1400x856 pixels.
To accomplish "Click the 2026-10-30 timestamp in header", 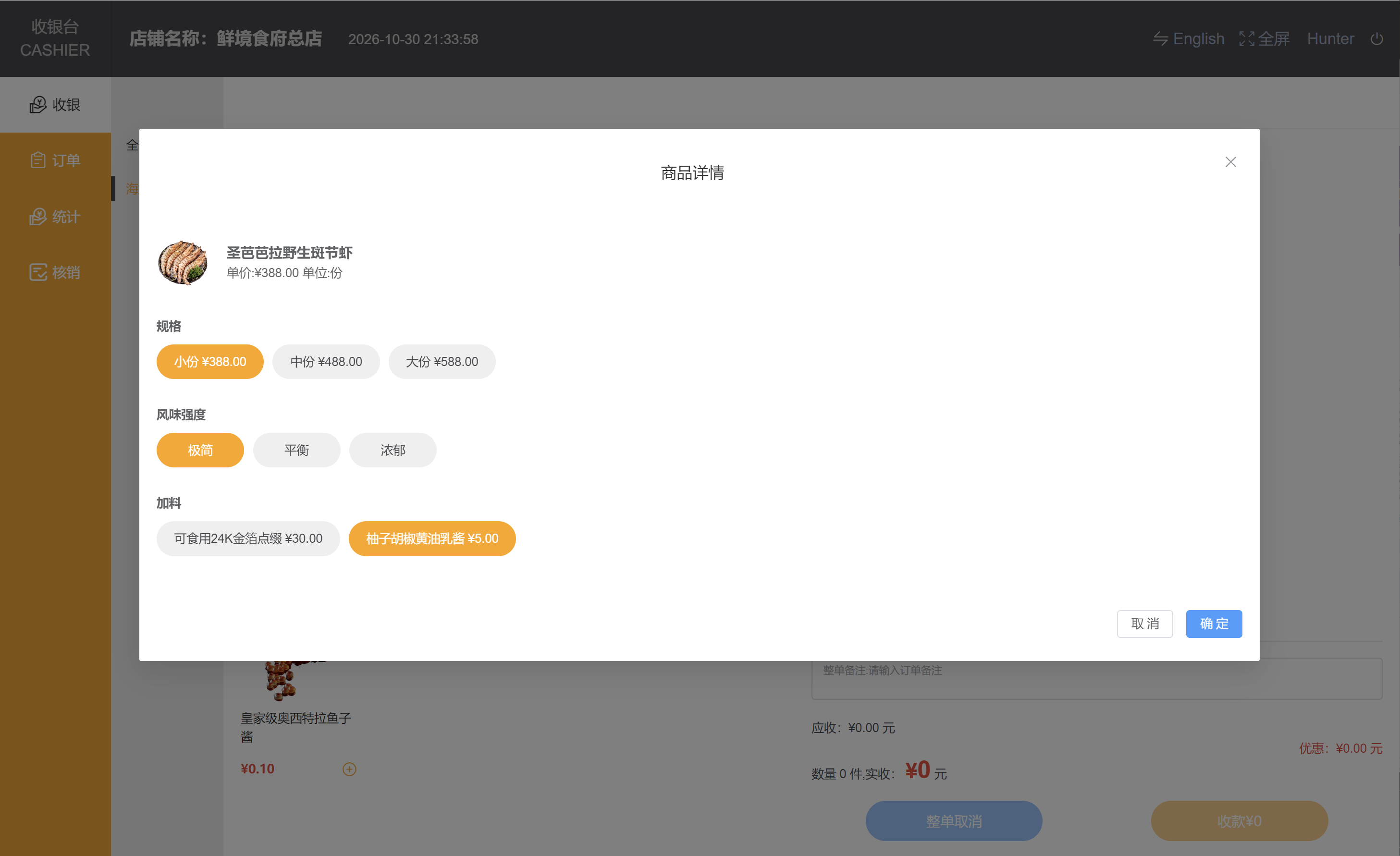I will pyautogui.click(x=413, y=39).
